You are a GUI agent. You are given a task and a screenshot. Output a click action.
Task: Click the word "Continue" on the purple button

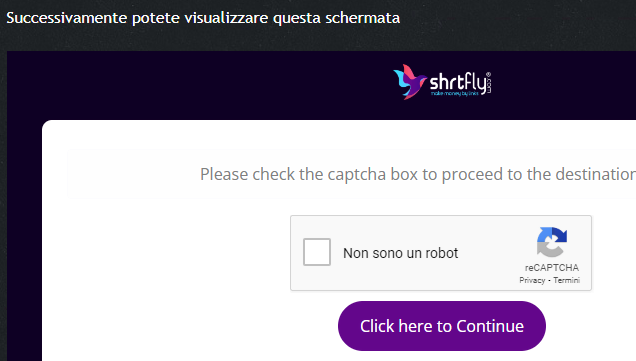(490, 326)
